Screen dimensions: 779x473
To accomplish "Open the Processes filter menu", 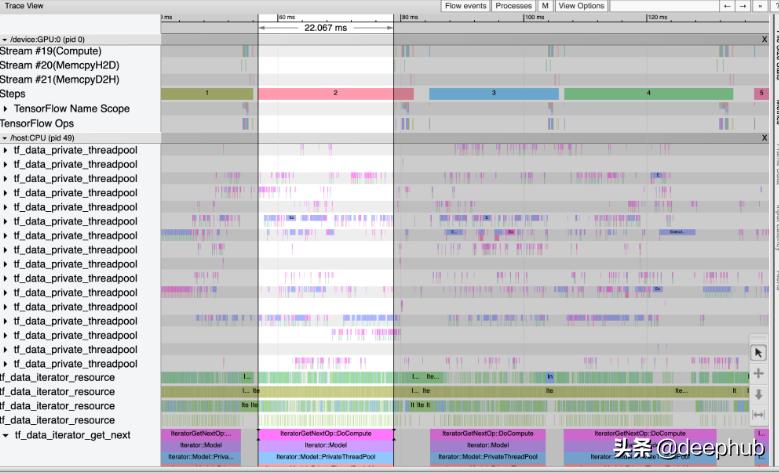I will 513,6.
